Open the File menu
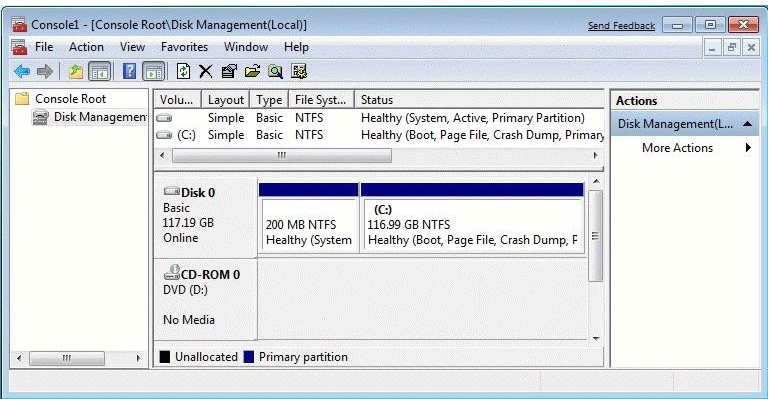Screen dimensions: 771x401 [44, 47]
